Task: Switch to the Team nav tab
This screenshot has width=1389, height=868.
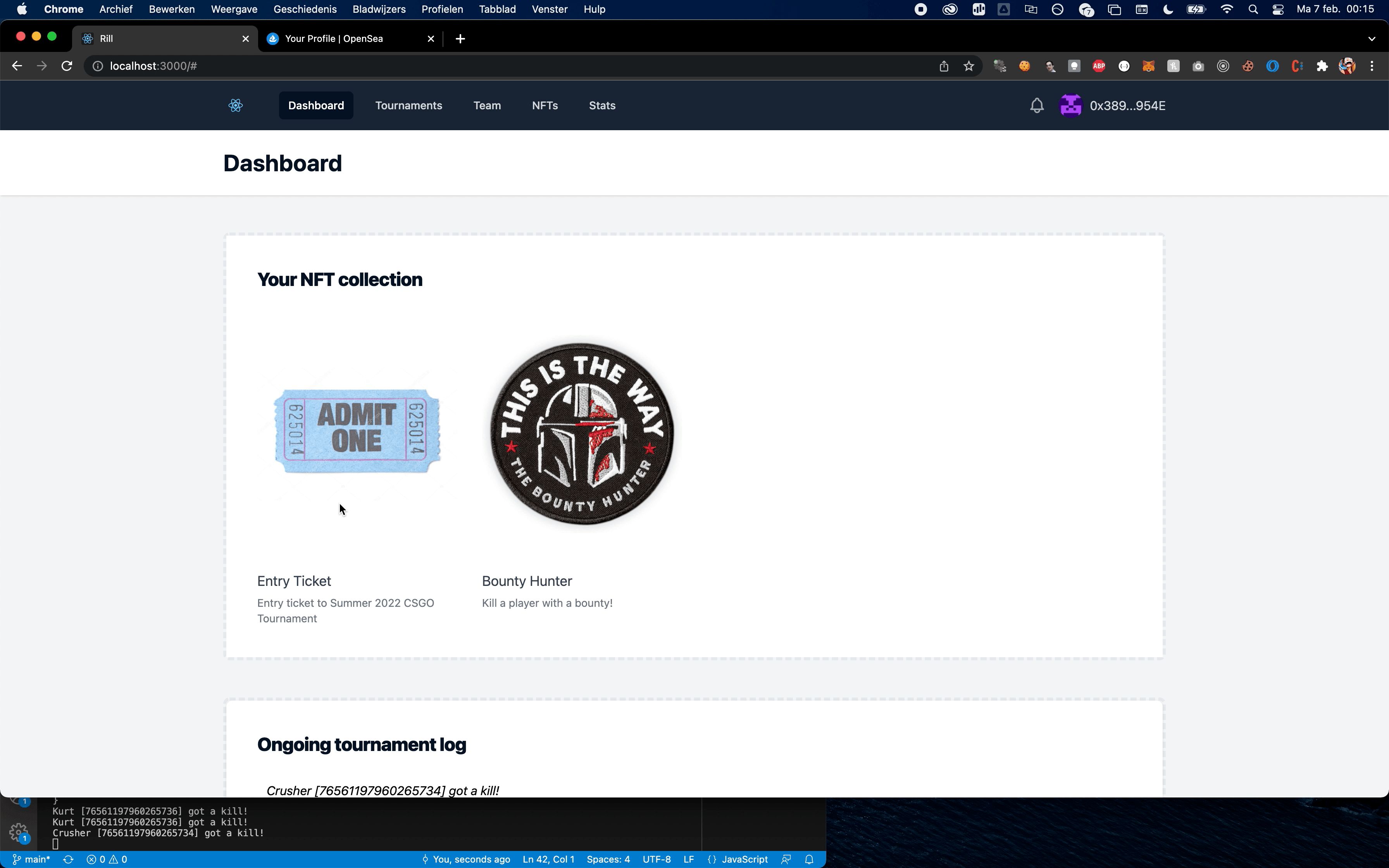Action: [487, 106]
